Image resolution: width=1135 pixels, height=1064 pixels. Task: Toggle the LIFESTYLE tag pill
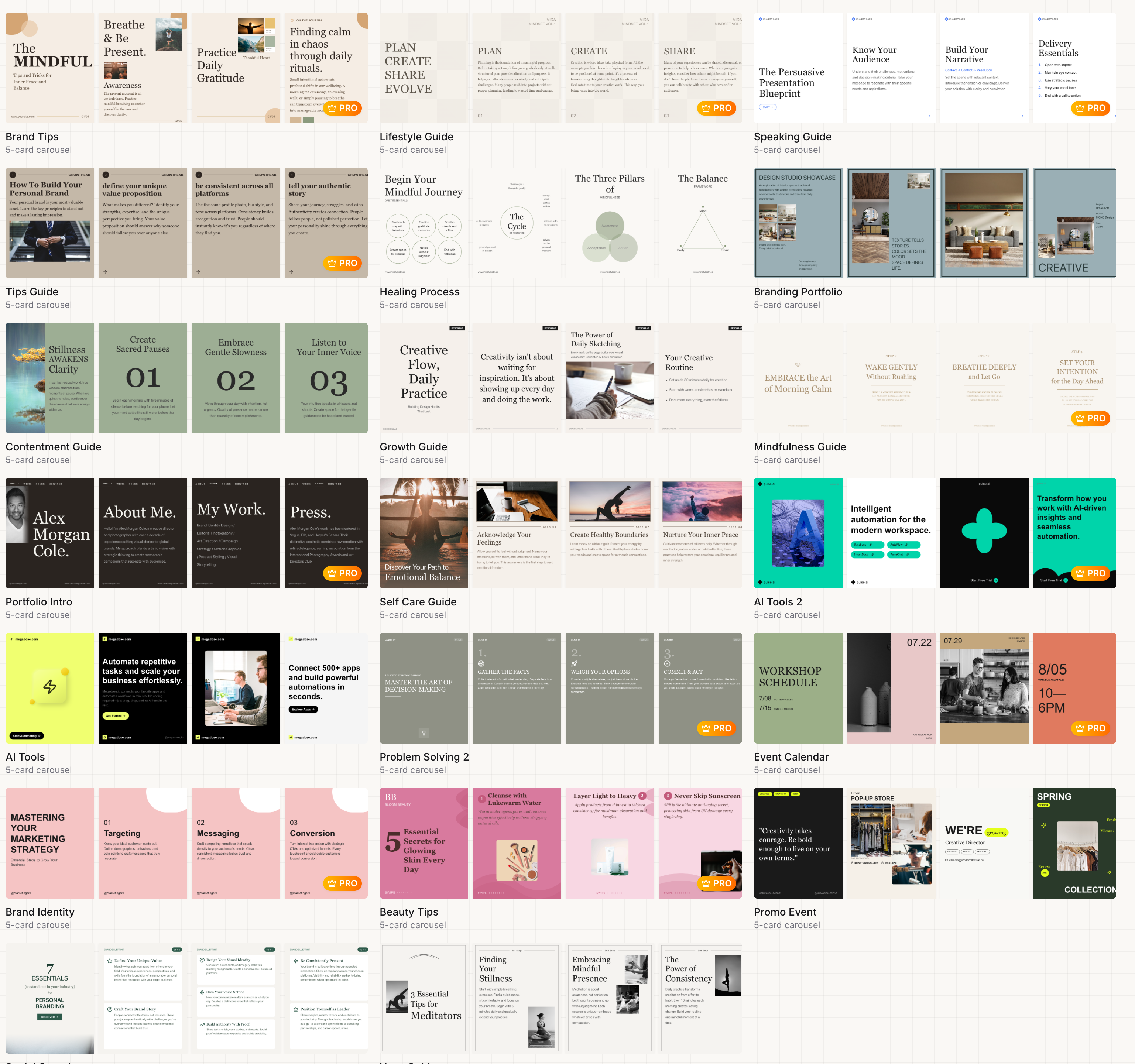(x=764, y=794)
